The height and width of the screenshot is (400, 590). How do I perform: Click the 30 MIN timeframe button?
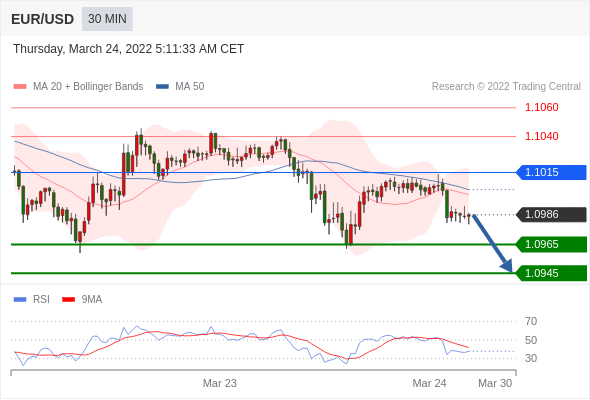click(x=107, y=19)
